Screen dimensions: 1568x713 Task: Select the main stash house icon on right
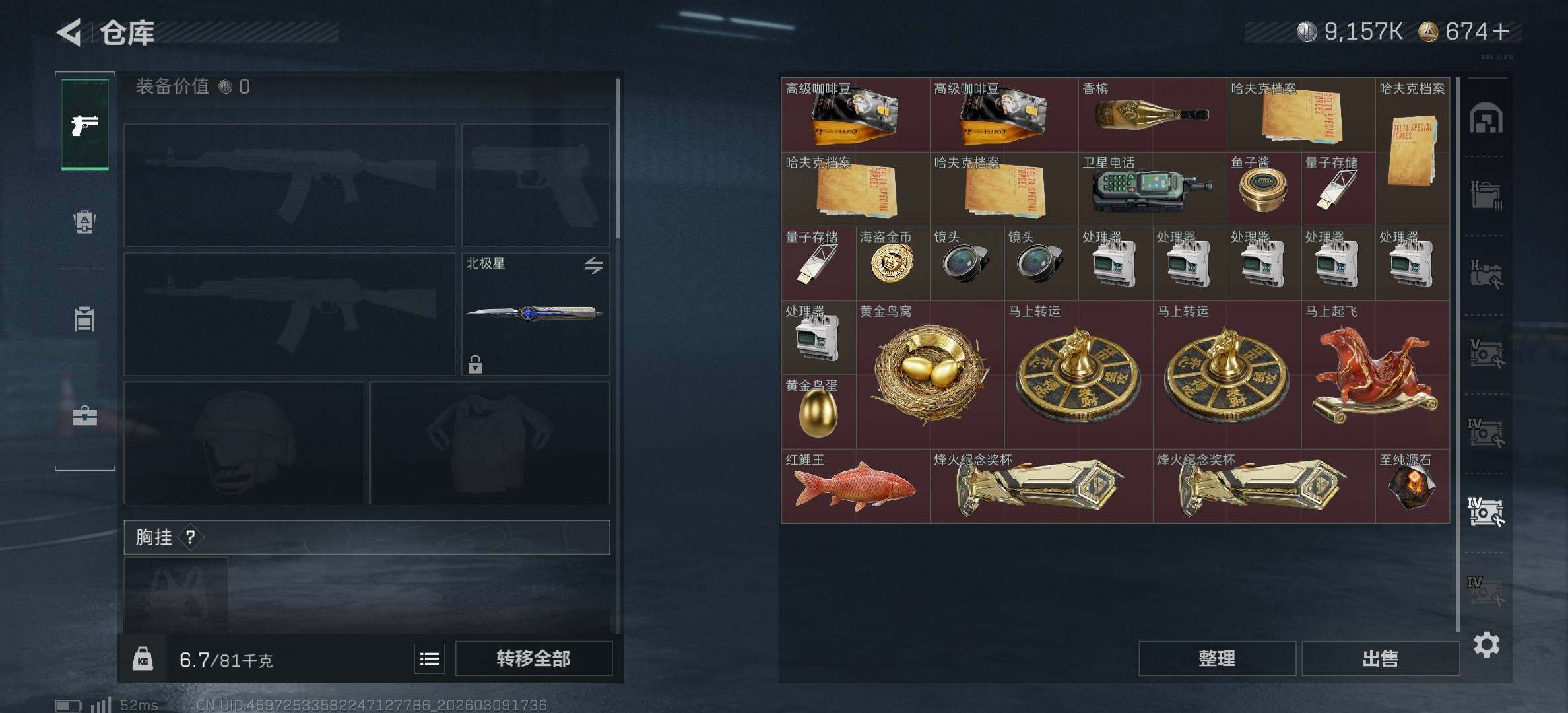[1487, 118]
